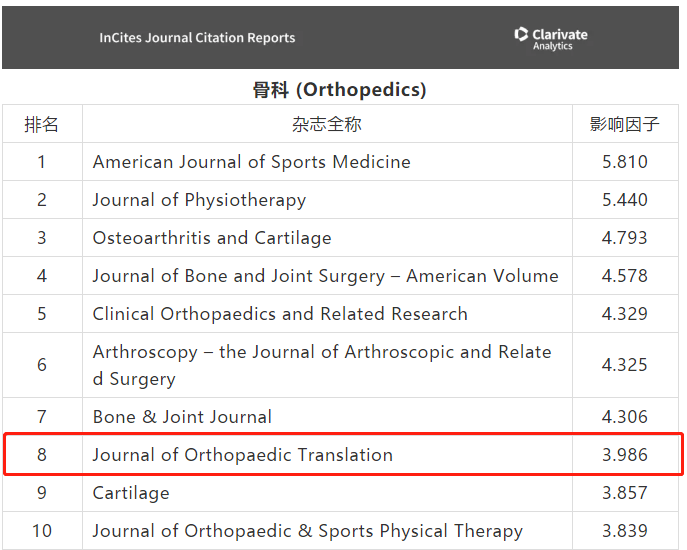Image resolution: width=687 pixels, height=550 pixels.
Task: Open Journal of Orthopaedic & Sports Physical Therapy
Action: pyautogui.click(x=307, y=531)
